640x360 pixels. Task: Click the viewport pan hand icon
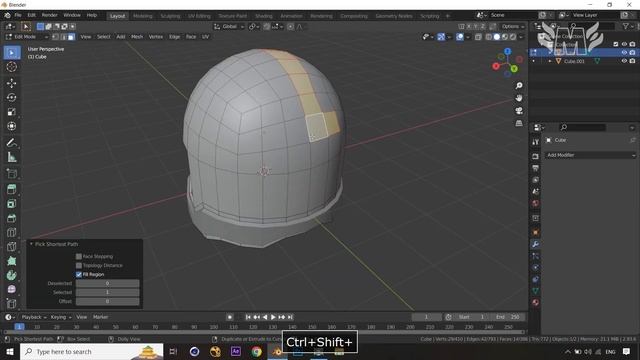point(519,98)
